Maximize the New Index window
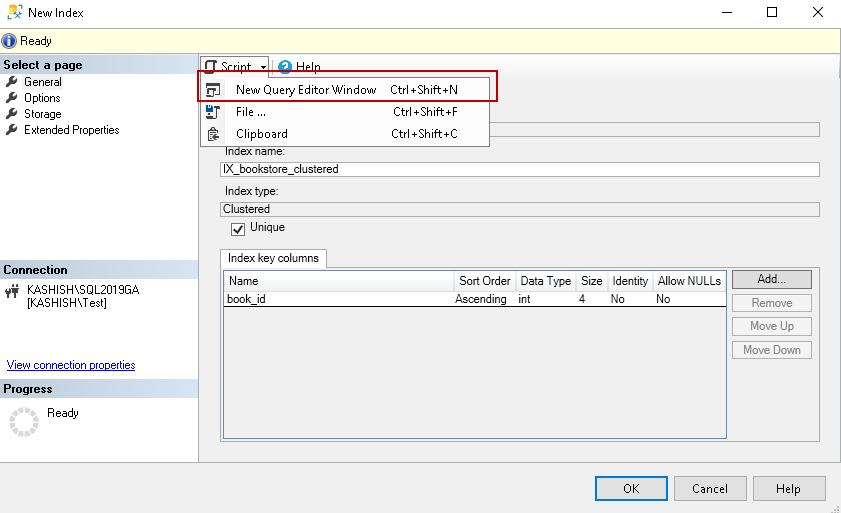This screenshot has width=841, height=513. [x=772, y=12]
